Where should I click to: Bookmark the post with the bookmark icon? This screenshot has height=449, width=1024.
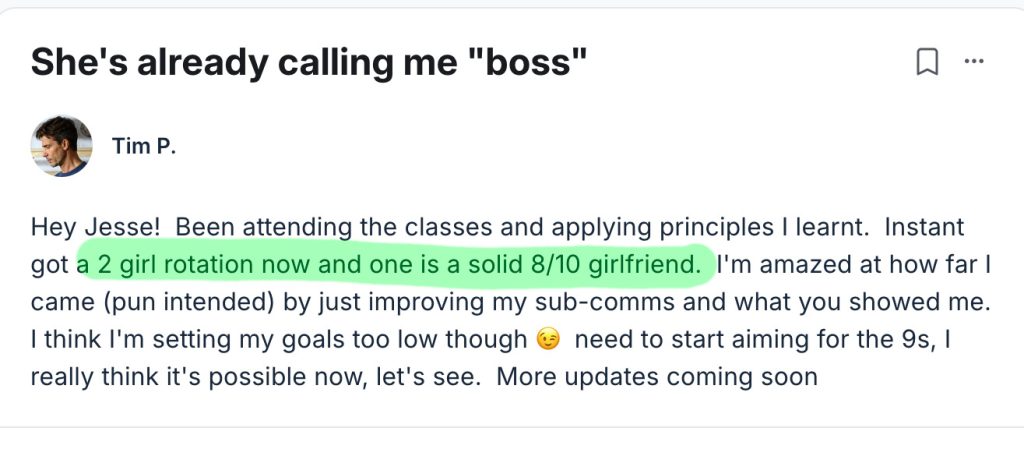[x=927, y=63]
